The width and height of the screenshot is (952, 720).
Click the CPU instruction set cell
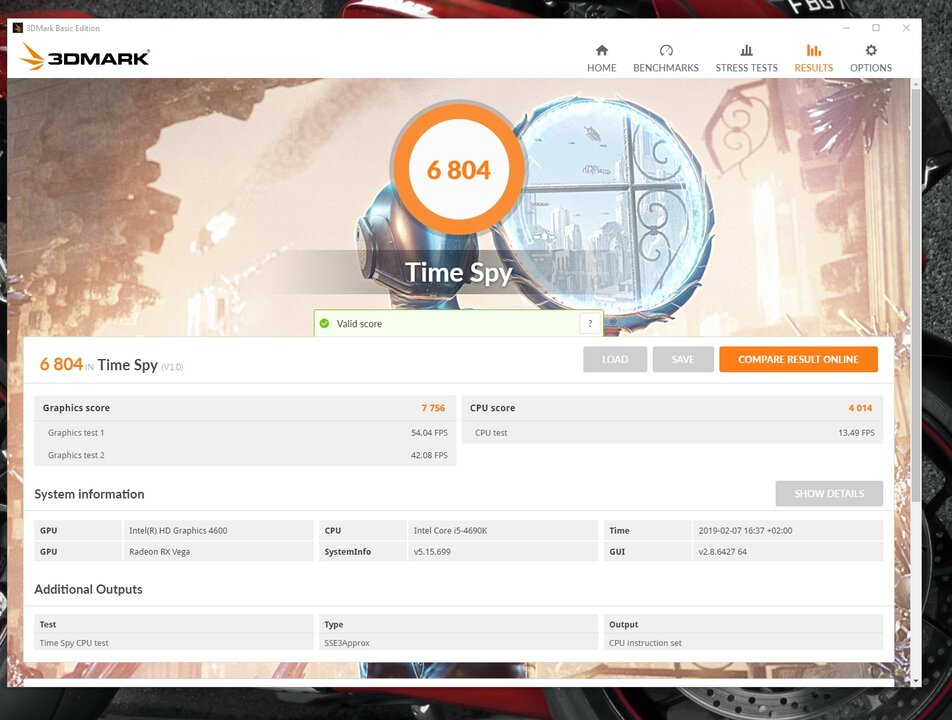click(743, 643)
